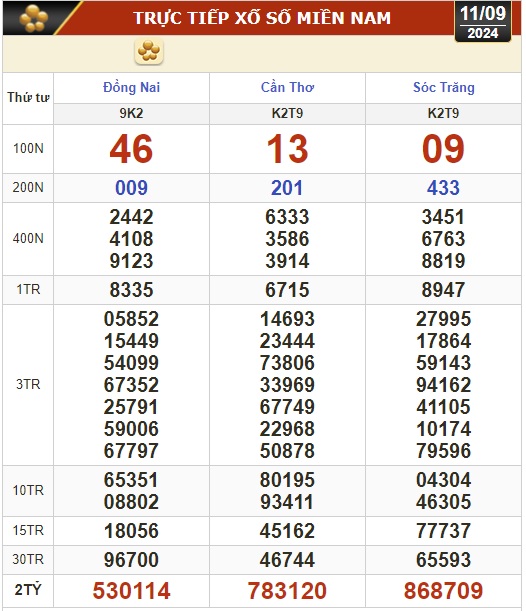Select number 94162 in 3TR row
This screenshot has width=526, height=611.
pyautogui.click(x=443, y=385)
